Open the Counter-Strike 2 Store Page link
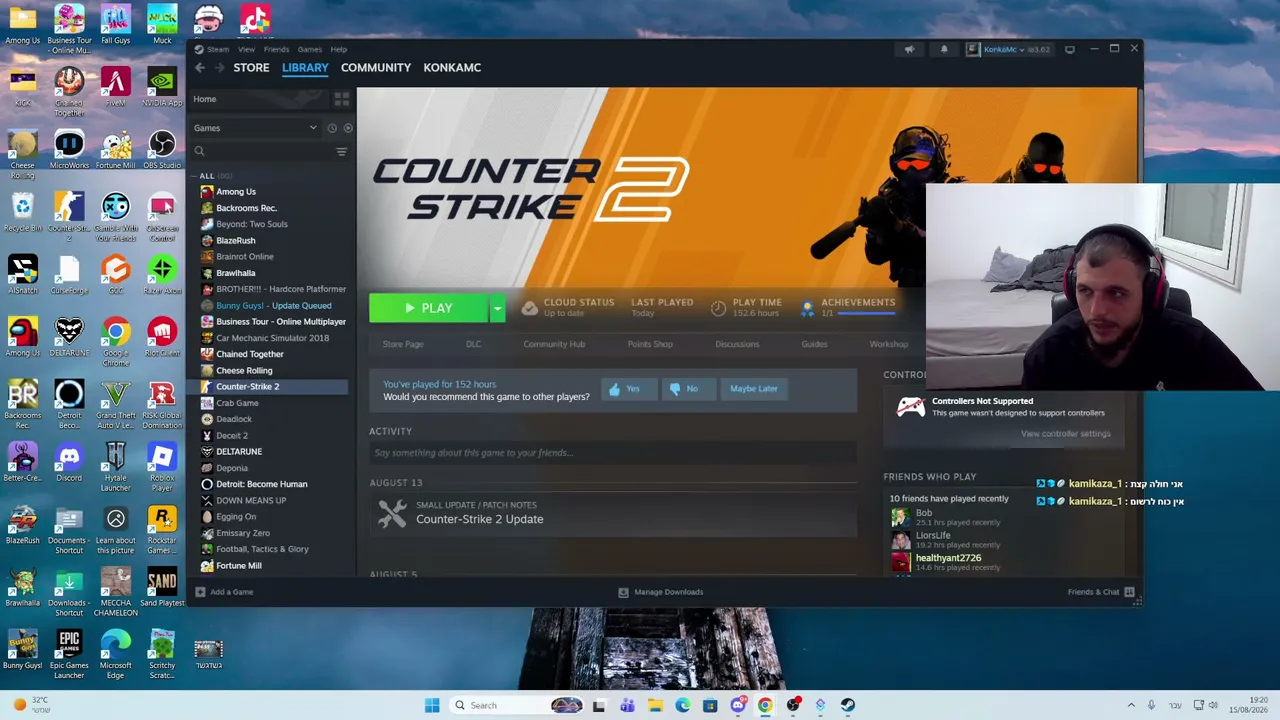Image resolution: width=1280 pixels, height=720 pixels. (403, 344)
